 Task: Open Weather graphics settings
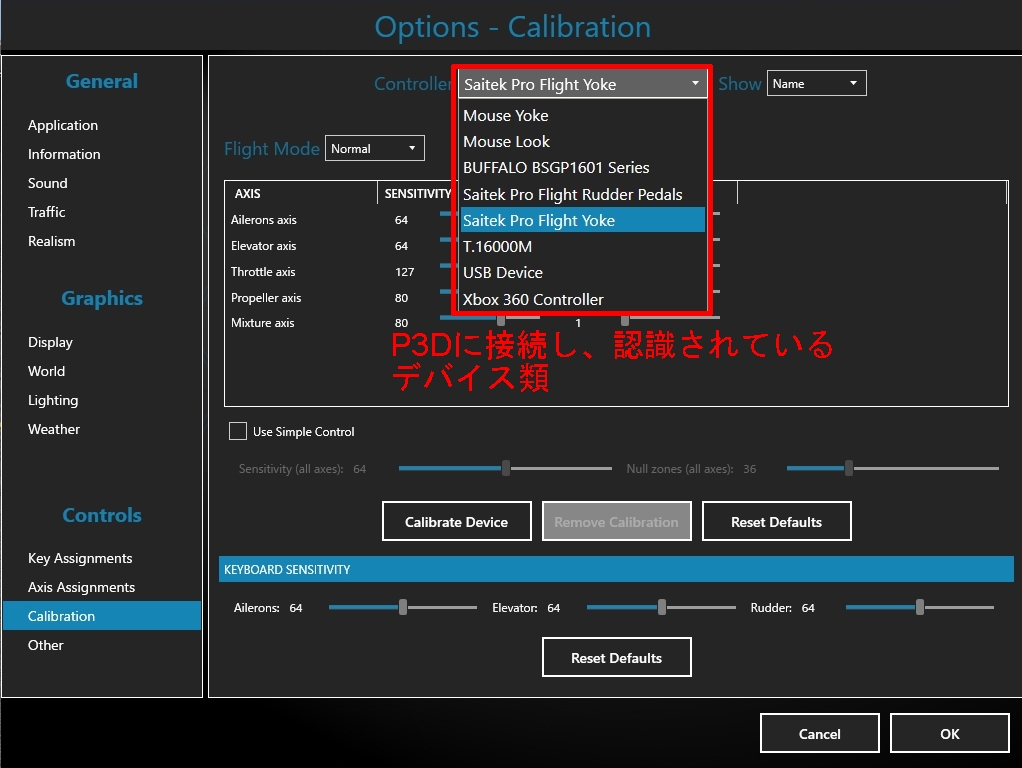click(53, 429)
